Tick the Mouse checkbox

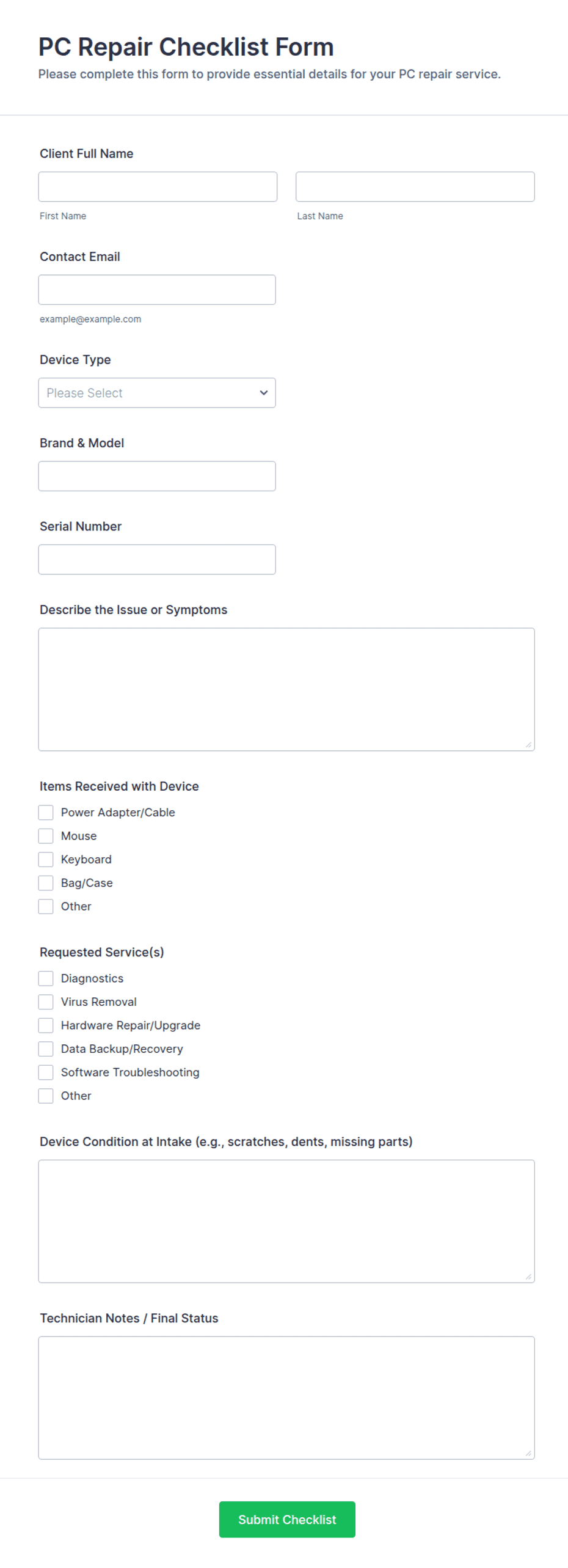tap(46, 836)
